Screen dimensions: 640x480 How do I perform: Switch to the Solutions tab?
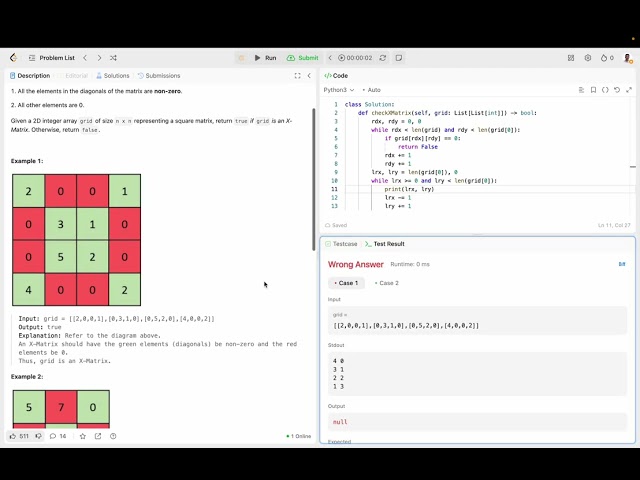click(113, 76)
